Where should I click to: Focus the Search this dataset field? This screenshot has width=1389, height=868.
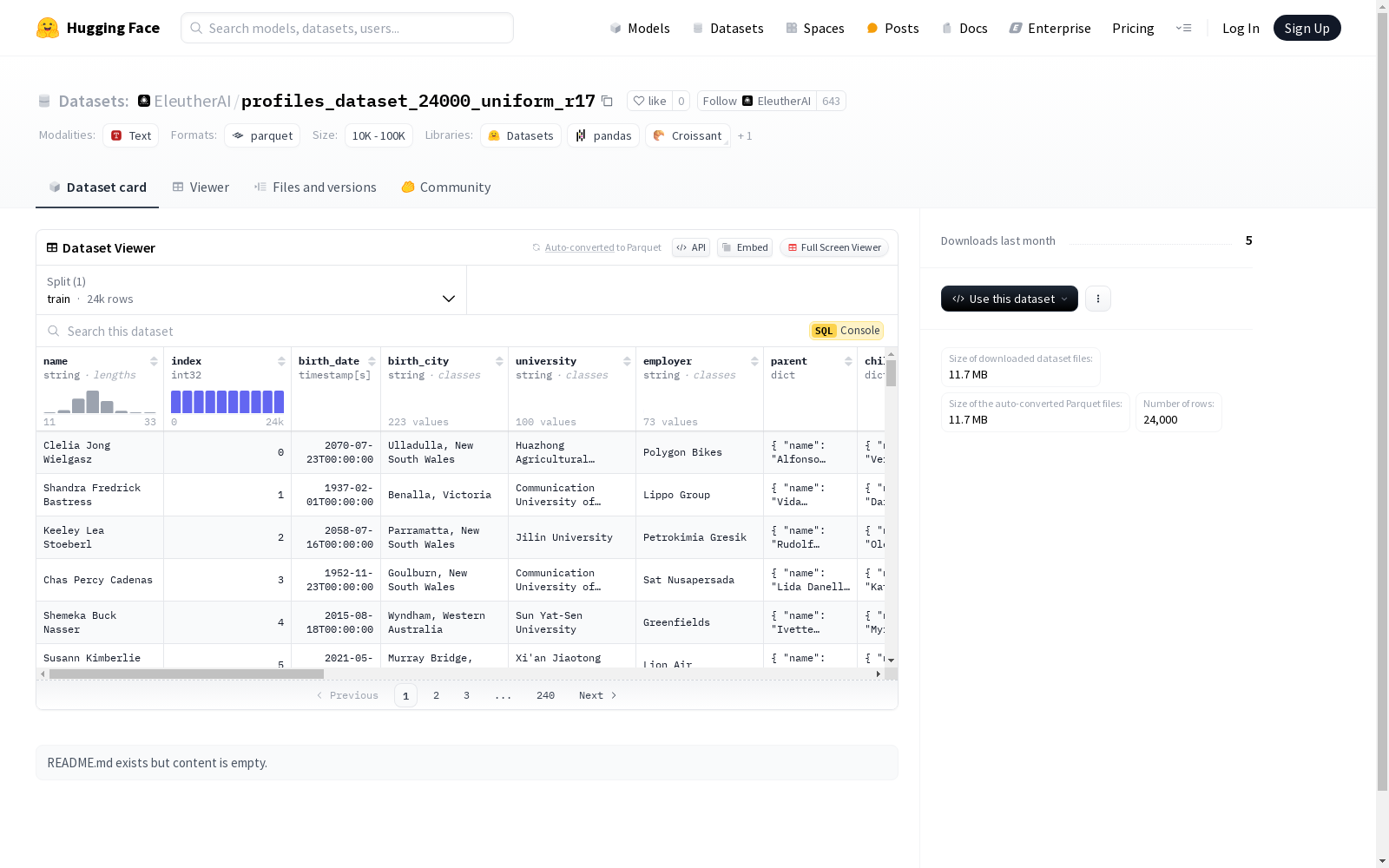click(425, 331)
